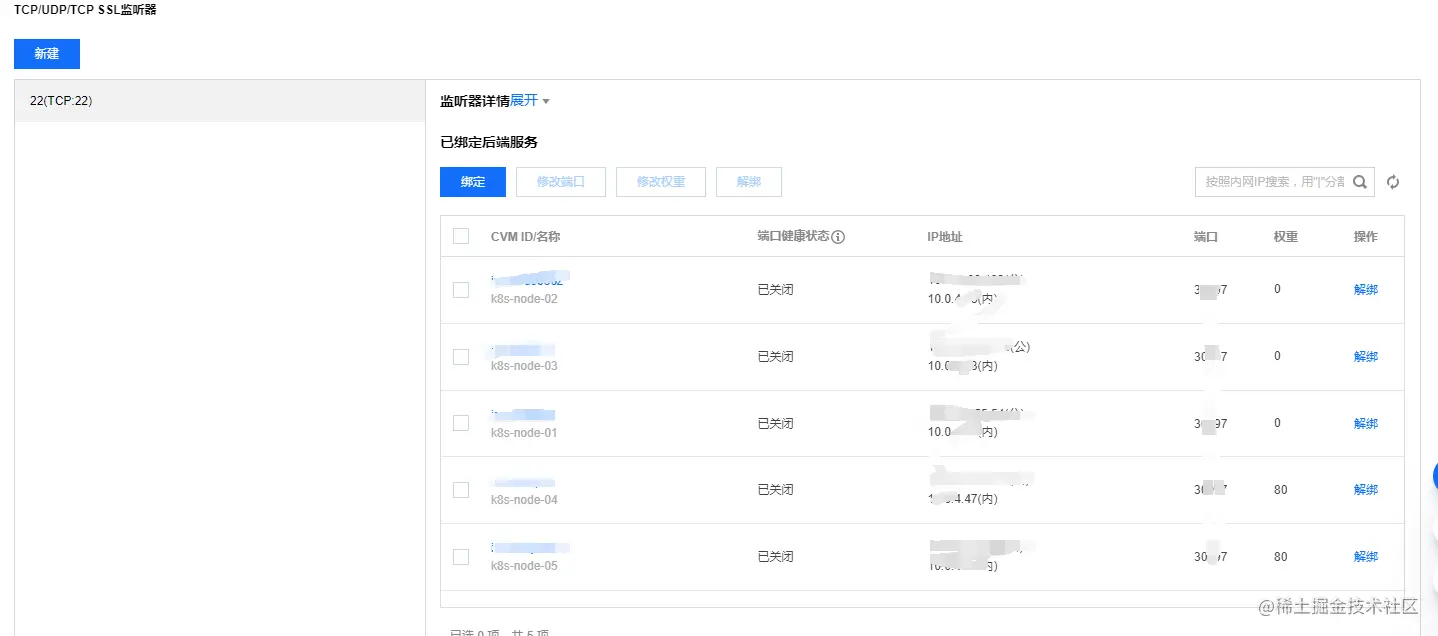Click the 修改端口 button
This screenshot has width=1438, height=636.
coord(561,182)
